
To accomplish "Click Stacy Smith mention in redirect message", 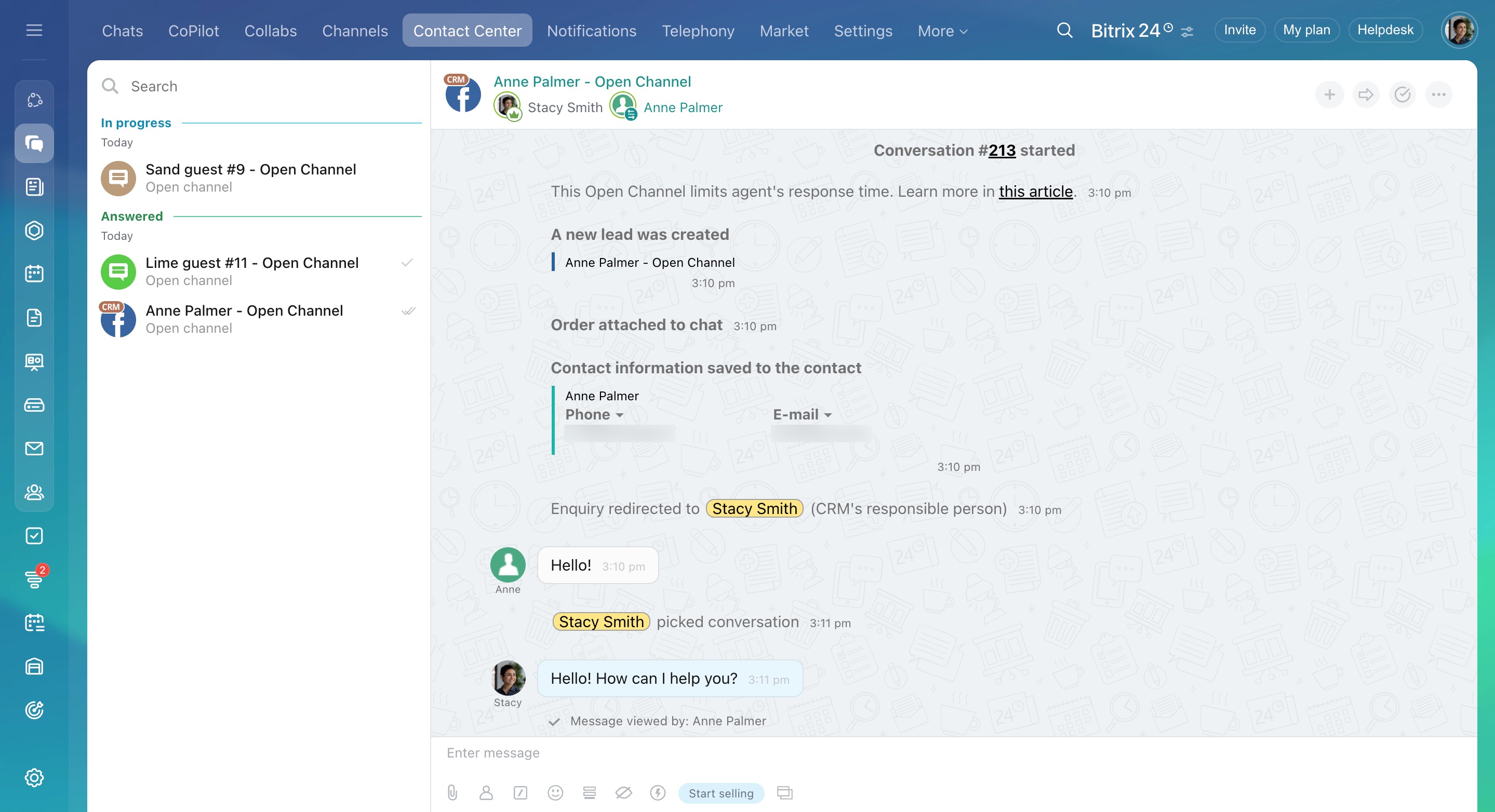I will click(754, 509).
